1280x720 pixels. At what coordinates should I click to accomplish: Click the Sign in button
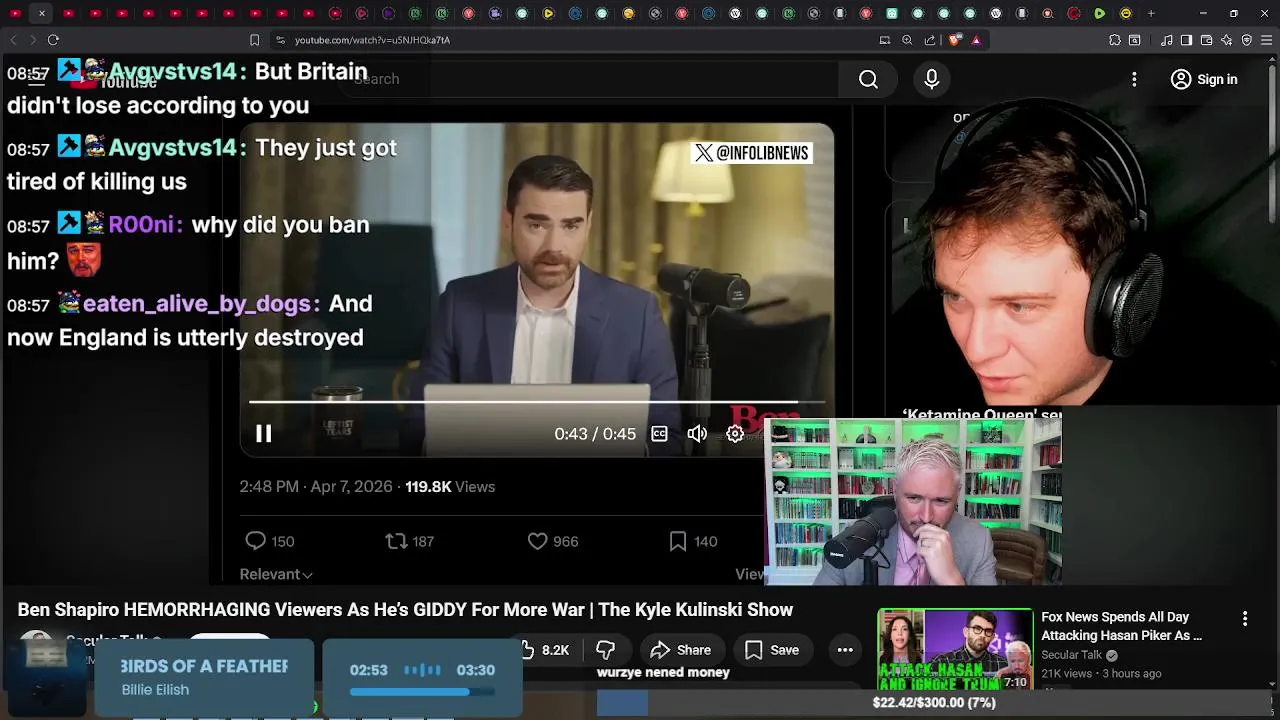(x=1204, y=79)
